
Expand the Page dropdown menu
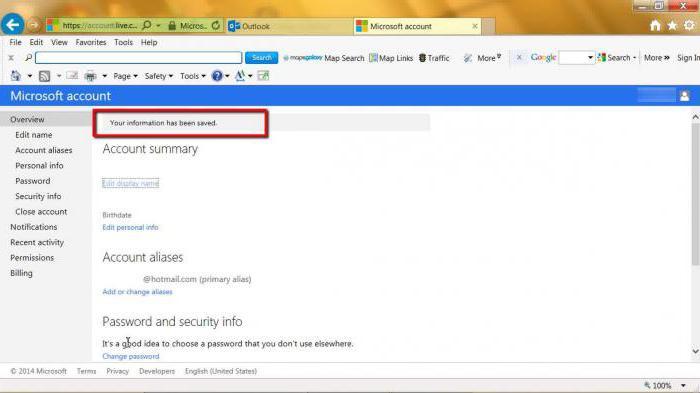point(125,76)
